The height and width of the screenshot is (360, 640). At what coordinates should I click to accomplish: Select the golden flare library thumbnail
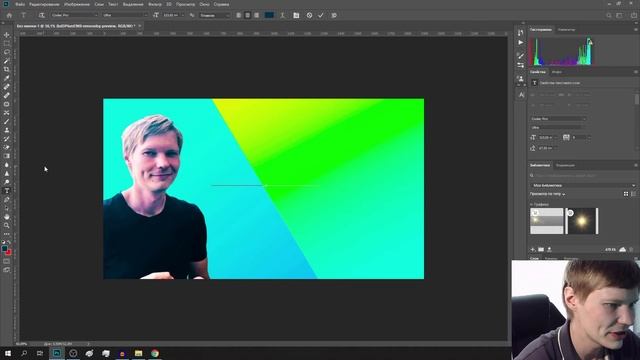582,221
